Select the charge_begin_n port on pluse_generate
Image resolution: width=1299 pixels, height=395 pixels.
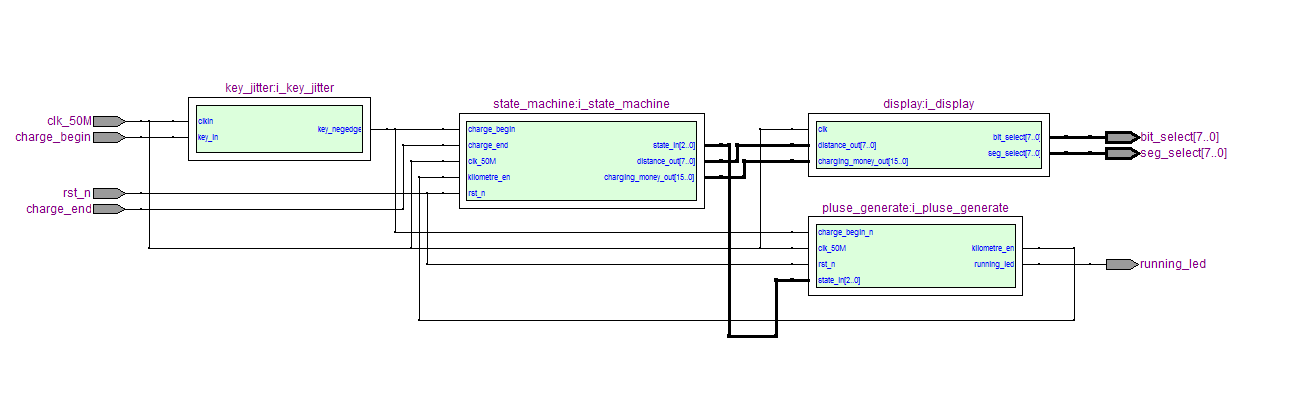click(845, 232)
